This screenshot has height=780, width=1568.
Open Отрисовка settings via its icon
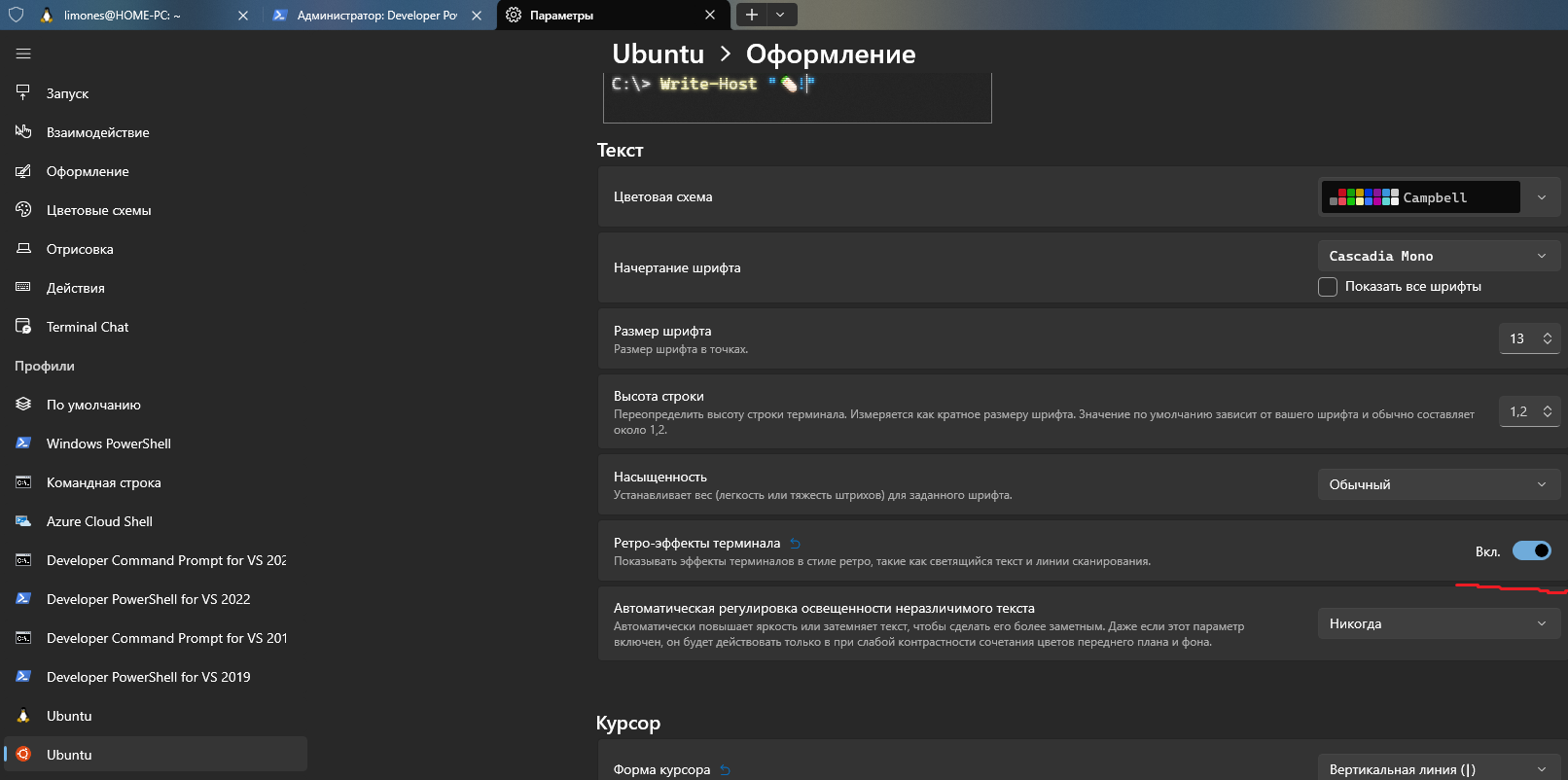click(x=23, y=249)
